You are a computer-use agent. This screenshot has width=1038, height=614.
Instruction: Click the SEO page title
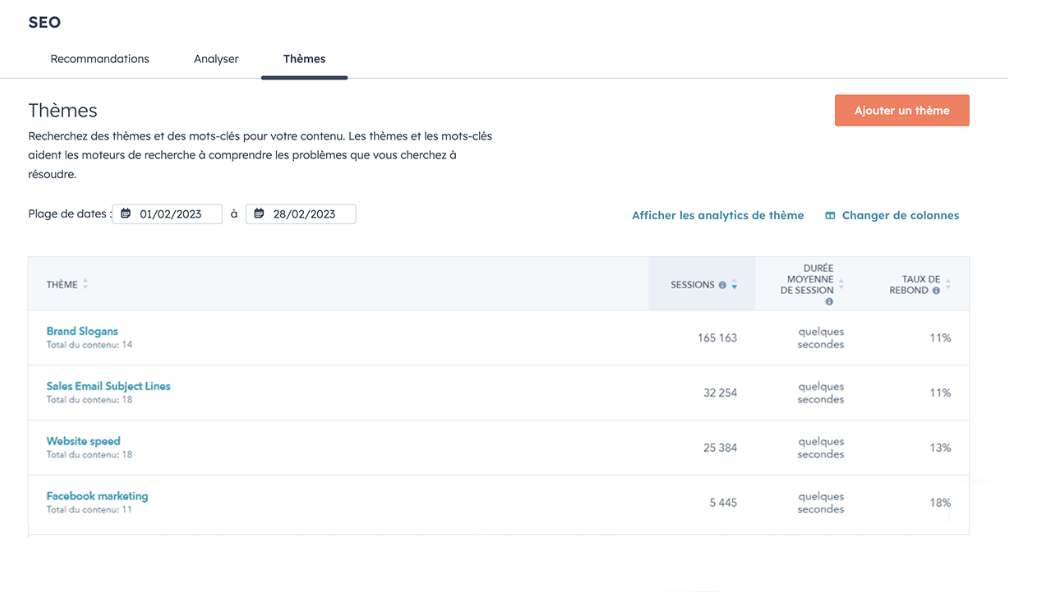[x=44, y=22]
